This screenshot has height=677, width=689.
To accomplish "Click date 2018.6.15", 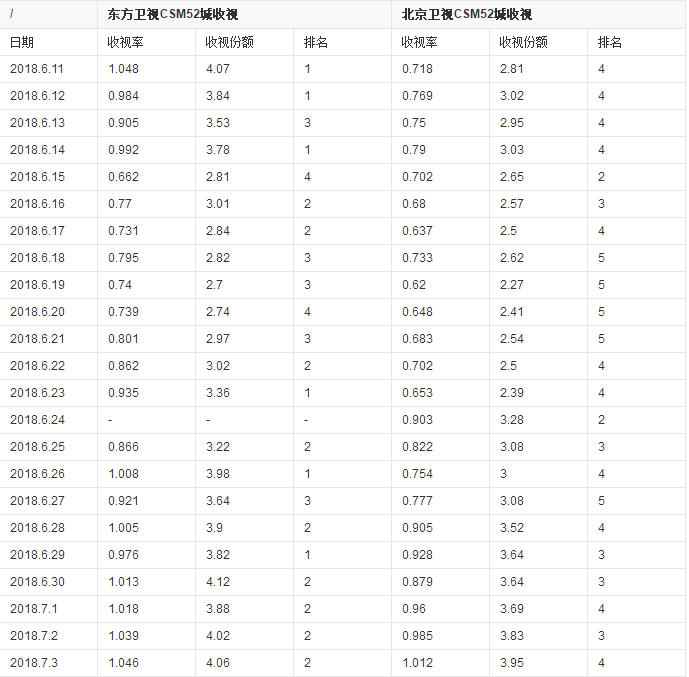I will pyautogui.click(x=37, y=177).
